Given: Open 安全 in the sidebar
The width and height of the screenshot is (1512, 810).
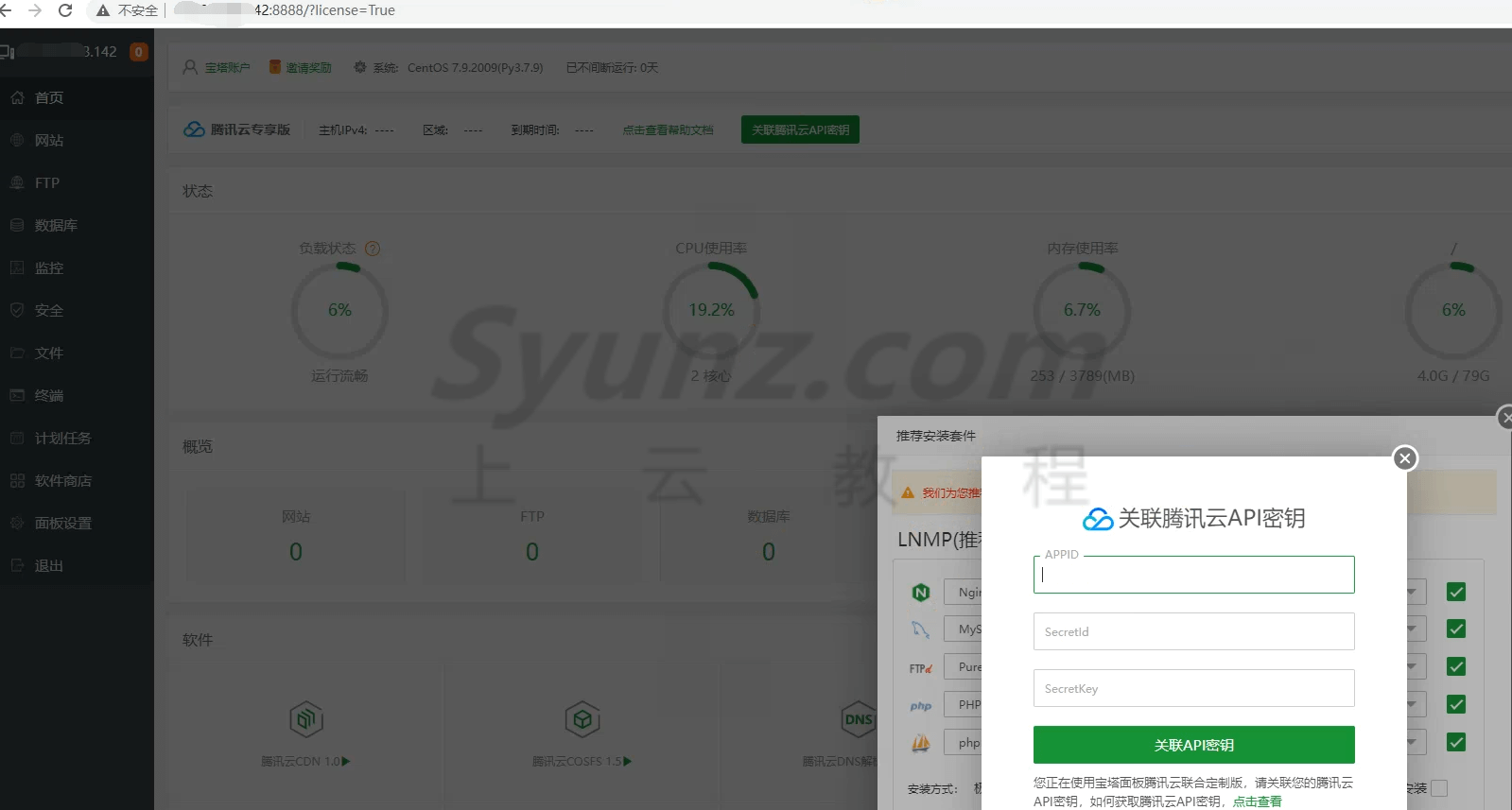Looking at the screenshot, I should 49,310.
